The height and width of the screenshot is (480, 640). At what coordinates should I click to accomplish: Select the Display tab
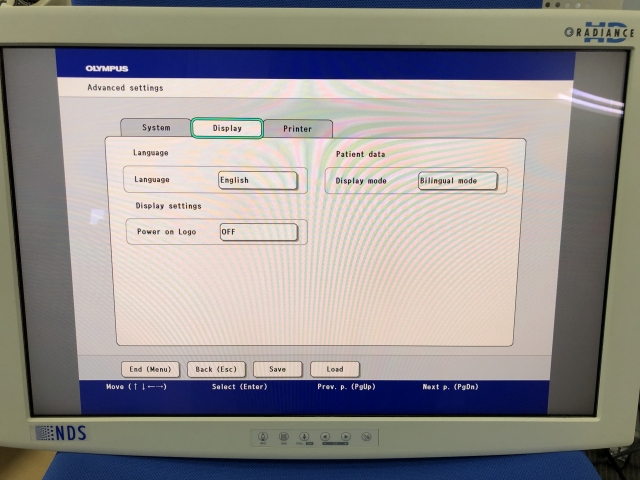click(227, 128)
